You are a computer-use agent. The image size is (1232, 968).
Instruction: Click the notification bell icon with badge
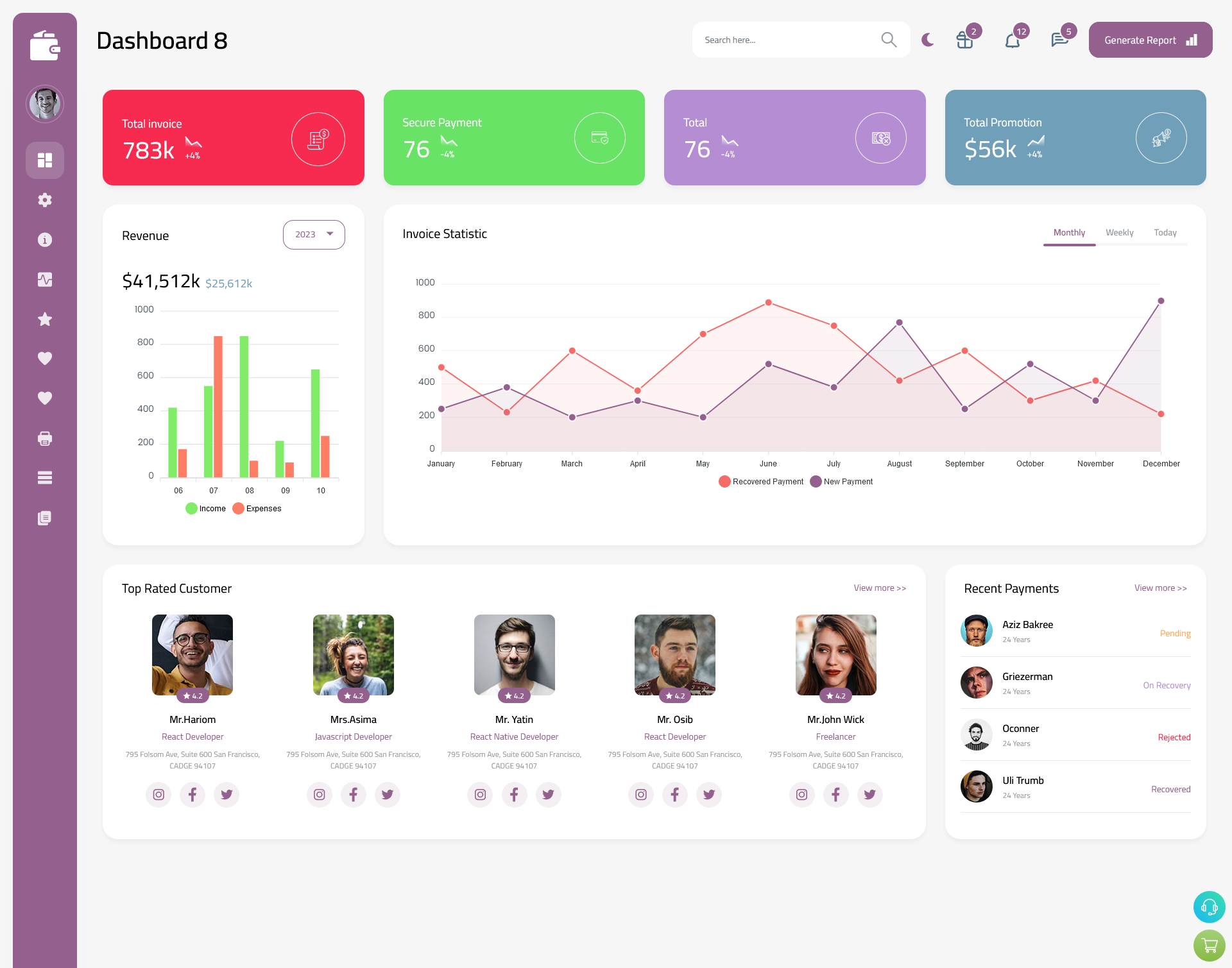(x=1013, y=40)
